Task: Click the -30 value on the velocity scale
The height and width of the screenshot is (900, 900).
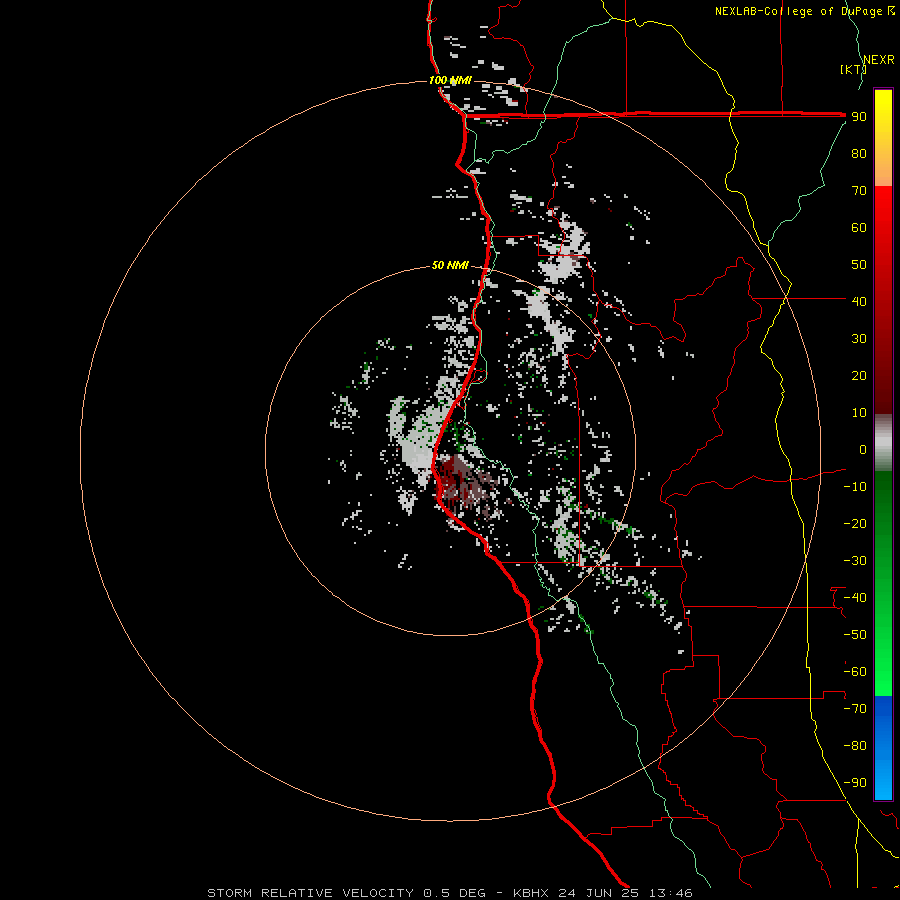Action: click(855, 561)
